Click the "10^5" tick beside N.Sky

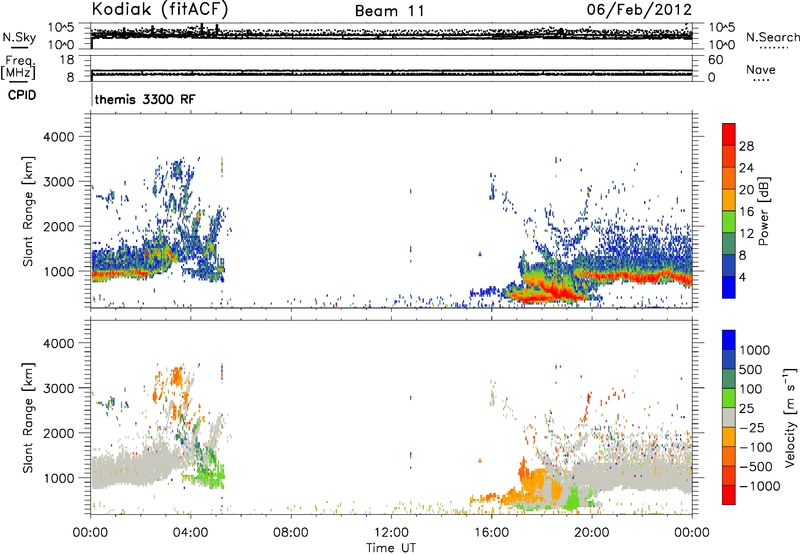click(61, 28)
